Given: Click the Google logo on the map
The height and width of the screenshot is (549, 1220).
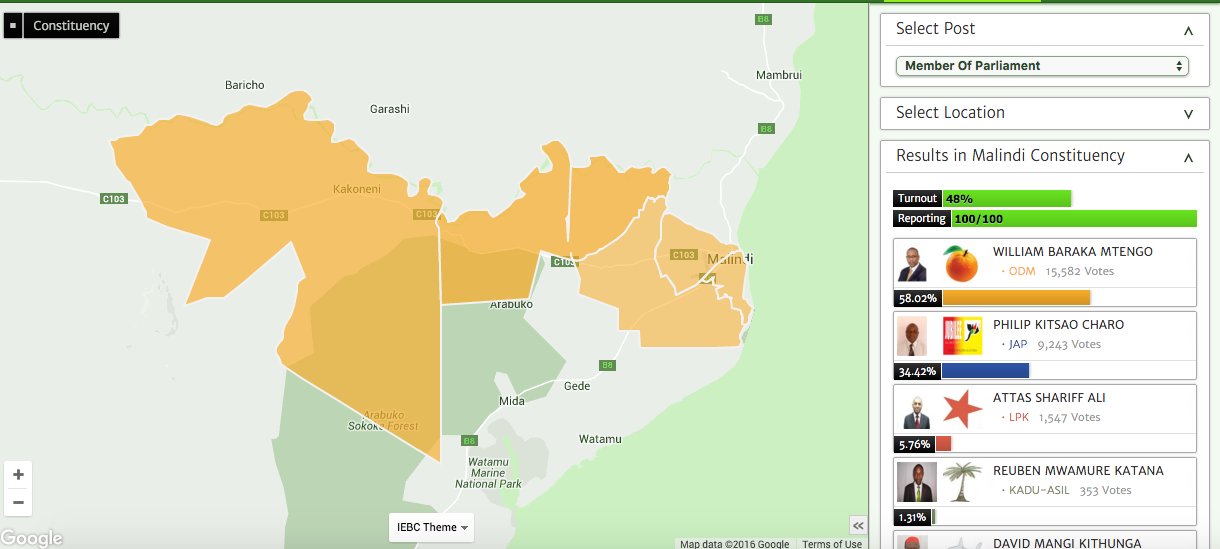Looking at the screenshot, I should 31,538.
